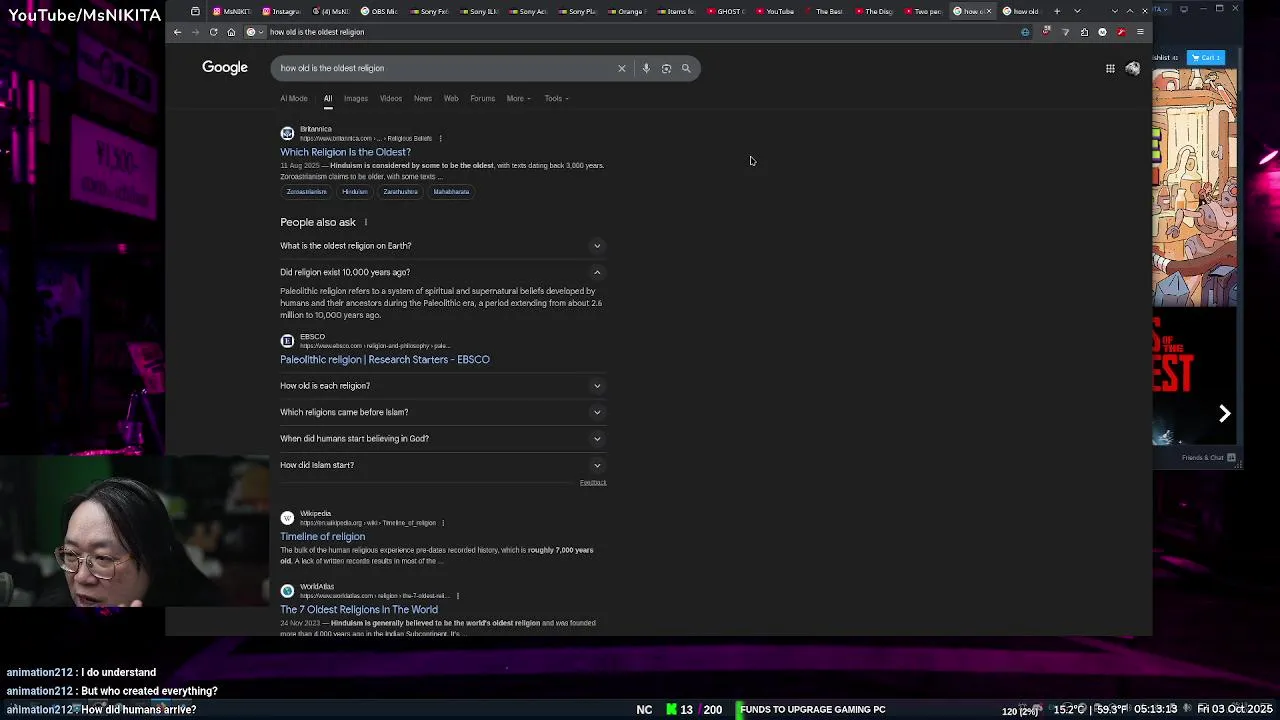Collapse 'Did religion exist 10,000 years ago?'
Viewport: 1280px width, 720px height.
coord(443,272)
